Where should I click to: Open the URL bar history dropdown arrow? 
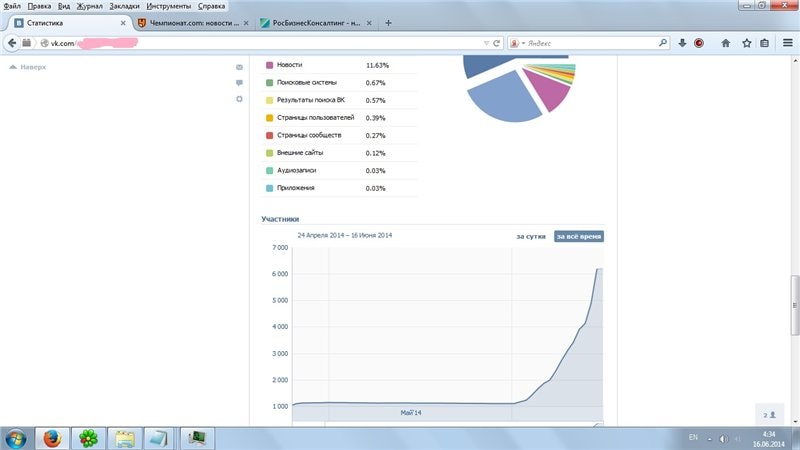click(486, 43)
